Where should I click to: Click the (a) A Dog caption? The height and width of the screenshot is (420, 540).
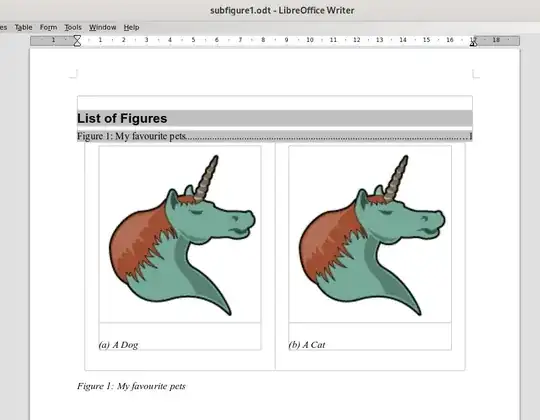[118, 345]
